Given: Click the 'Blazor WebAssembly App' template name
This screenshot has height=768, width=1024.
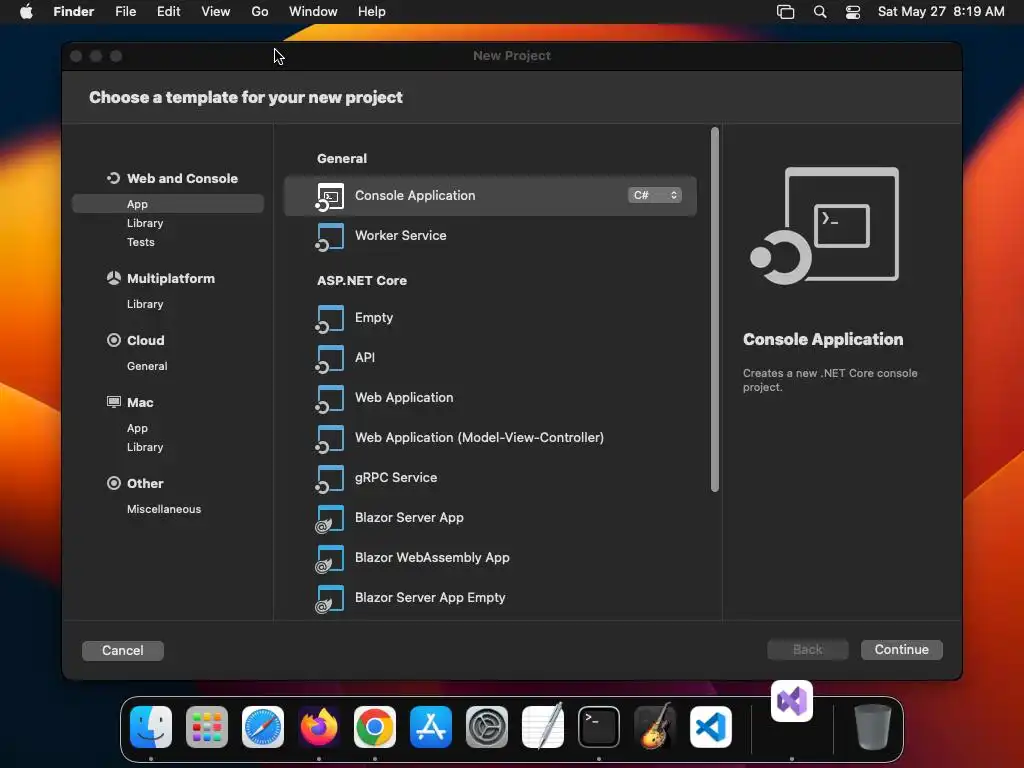Looking at the screenshot, I should (432, 558).
